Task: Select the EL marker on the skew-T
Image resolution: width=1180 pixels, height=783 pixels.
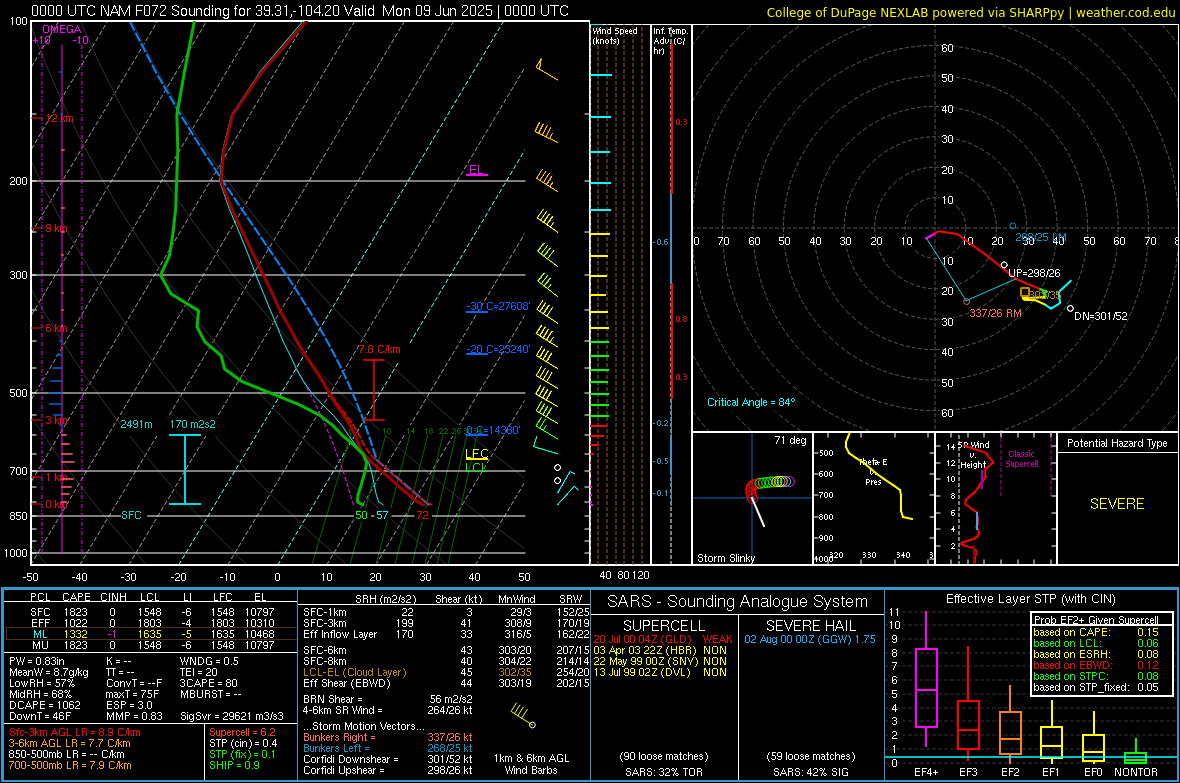Action: (476, 170)
